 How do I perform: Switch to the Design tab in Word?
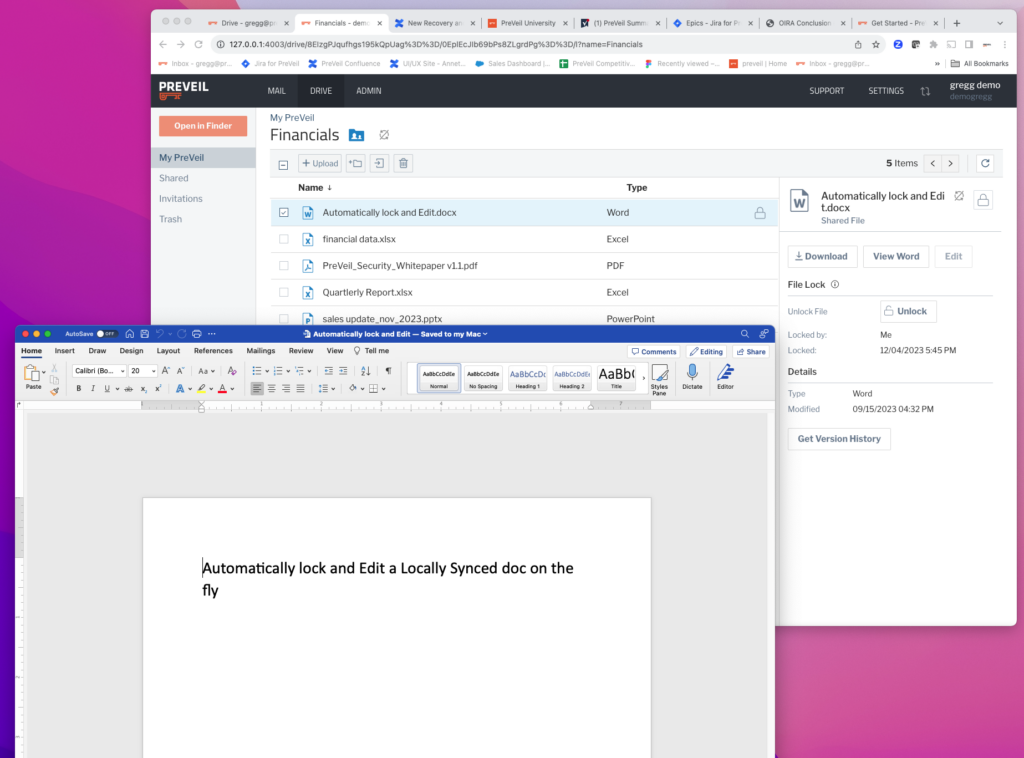pyautogui.click(x=131, y=351)
